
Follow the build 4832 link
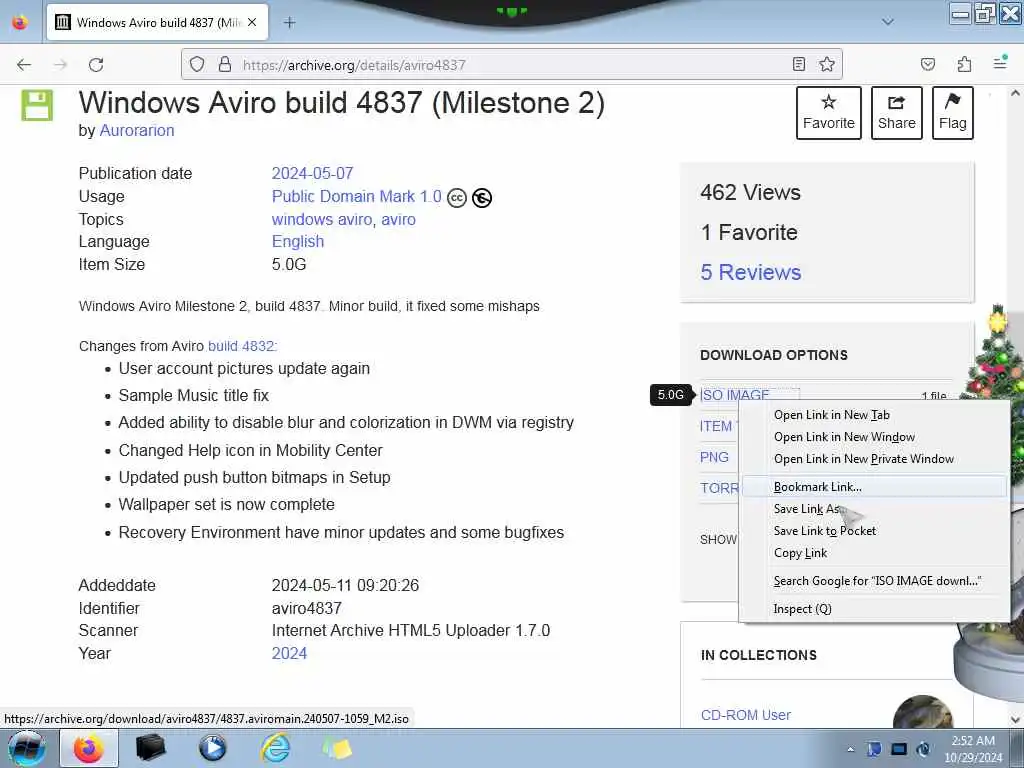point(241,346)
